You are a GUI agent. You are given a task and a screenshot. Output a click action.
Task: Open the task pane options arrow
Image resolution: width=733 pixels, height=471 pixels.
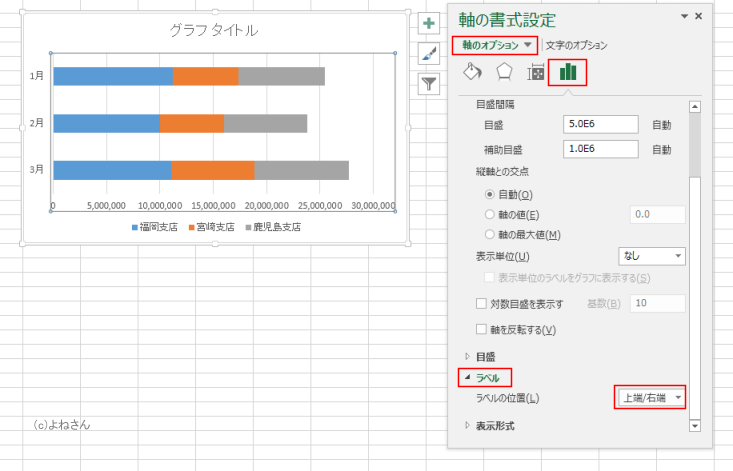click(684, 17)
